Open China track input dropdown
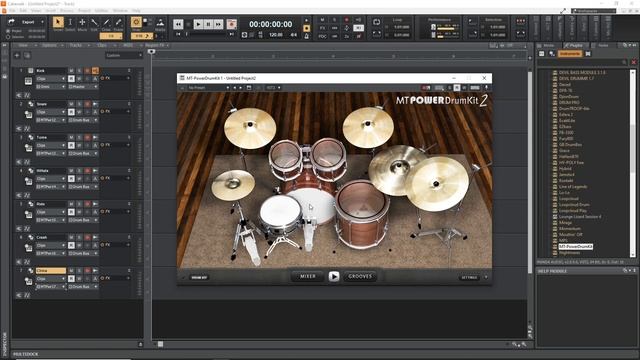The width and height of the screenshot is (640, 360). click(51, 287)
